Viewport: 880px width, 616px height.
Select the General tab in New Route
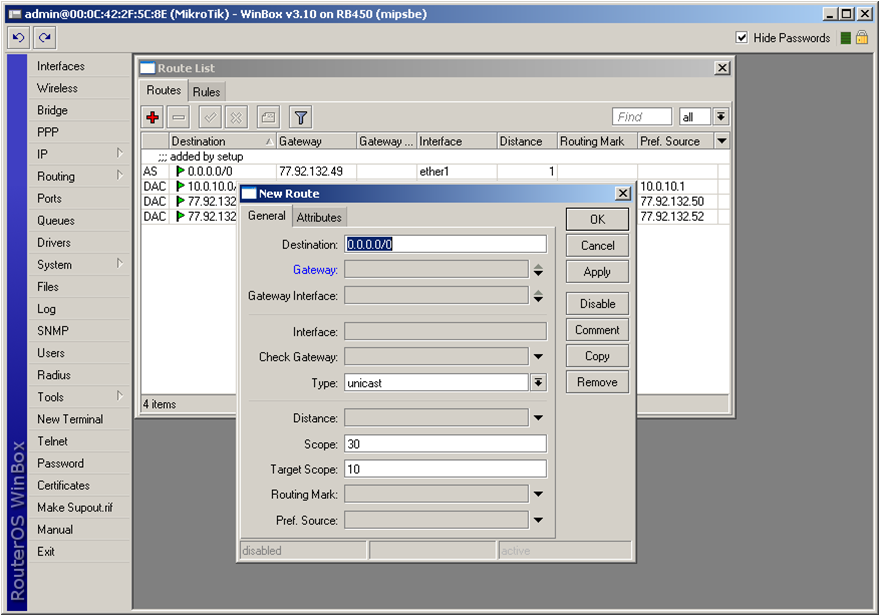[x=267, y=216]
